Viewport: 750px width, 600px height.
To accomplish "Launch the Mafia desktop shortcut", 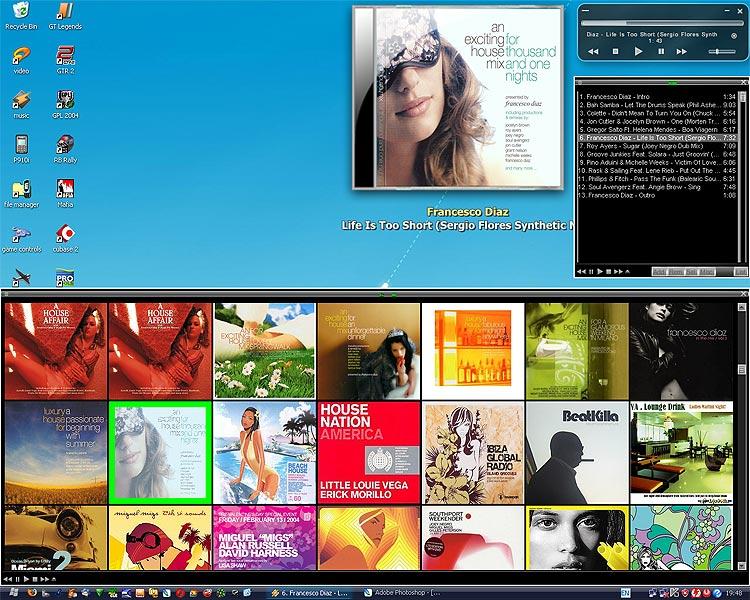I will click(65, 194).
